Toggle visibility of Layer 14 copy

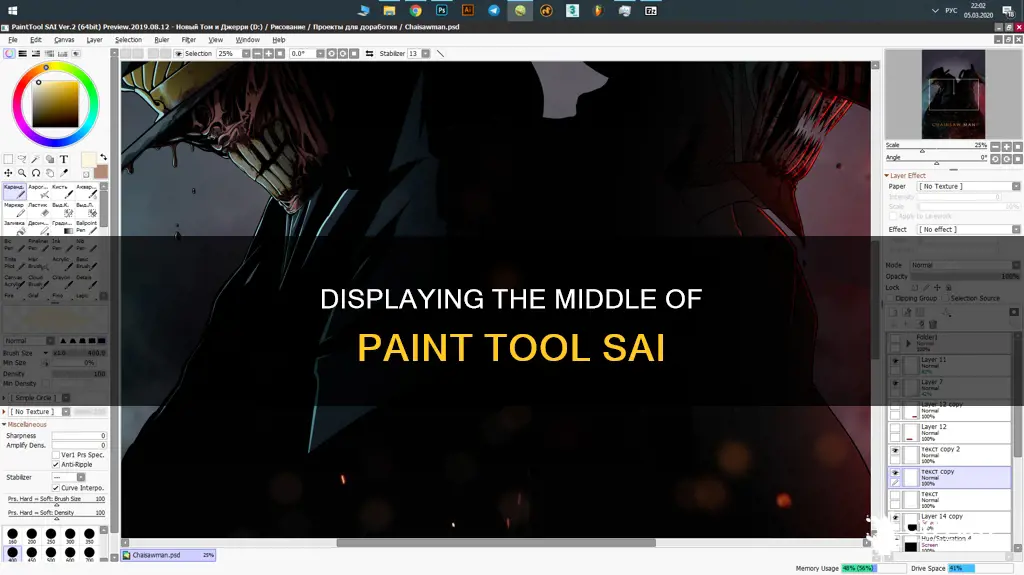tap(895, 518)
